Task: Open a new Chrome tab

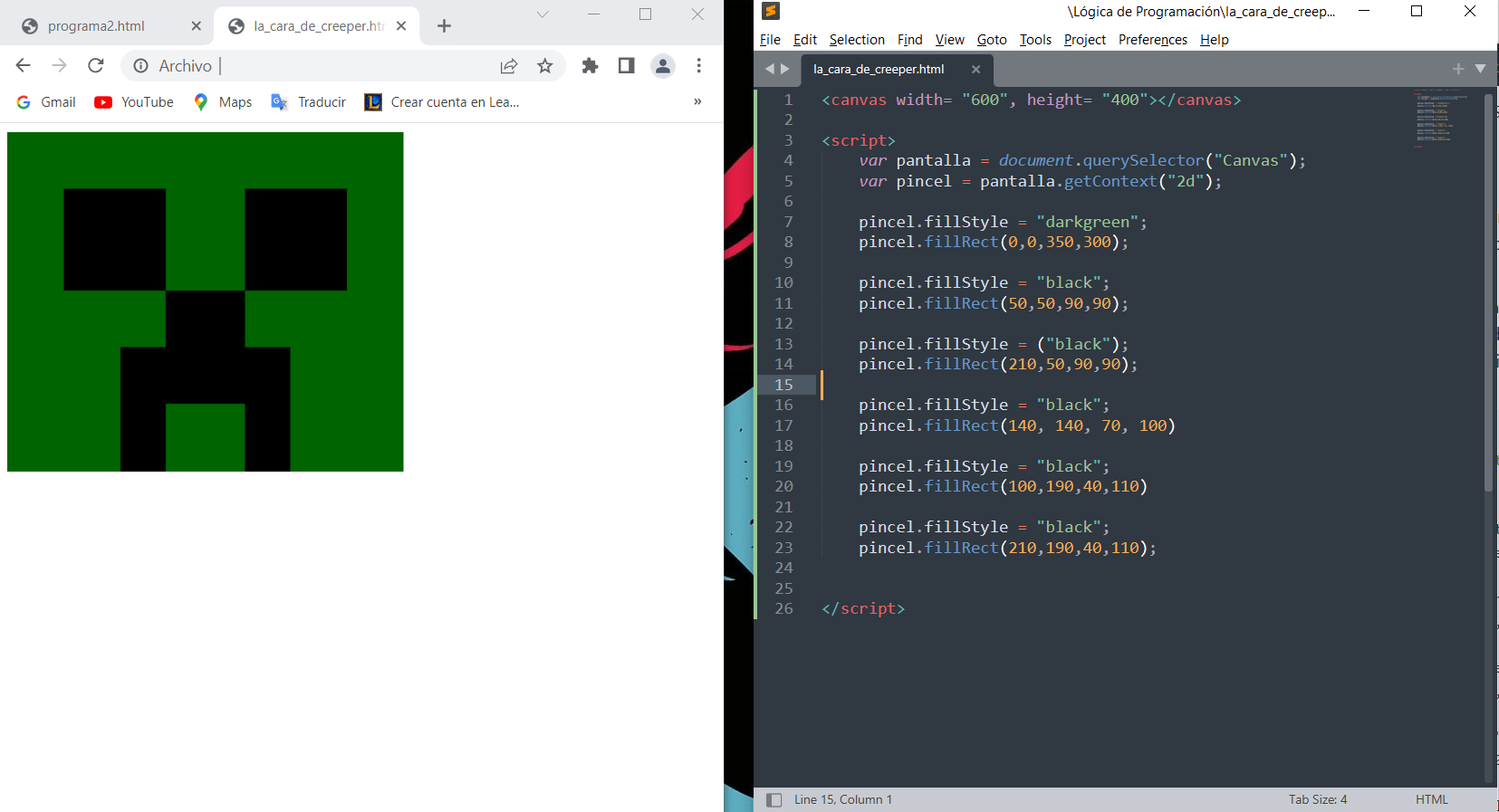Action: coord(444,26)
